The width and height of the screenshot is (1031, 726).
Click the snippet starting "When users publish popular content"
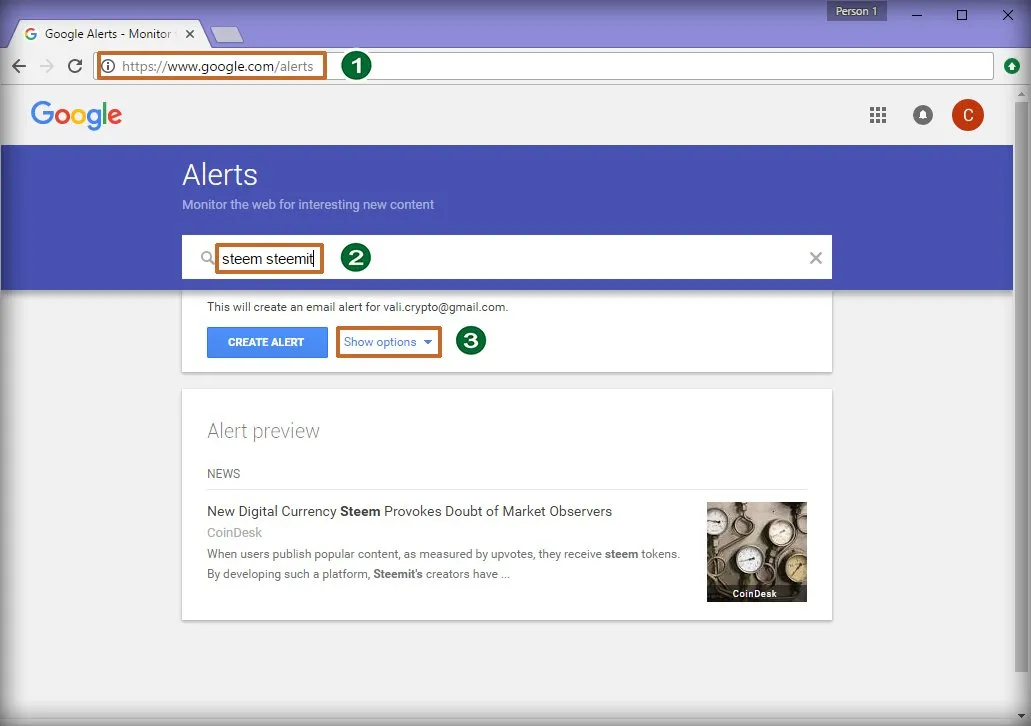(x=443, y=564)
